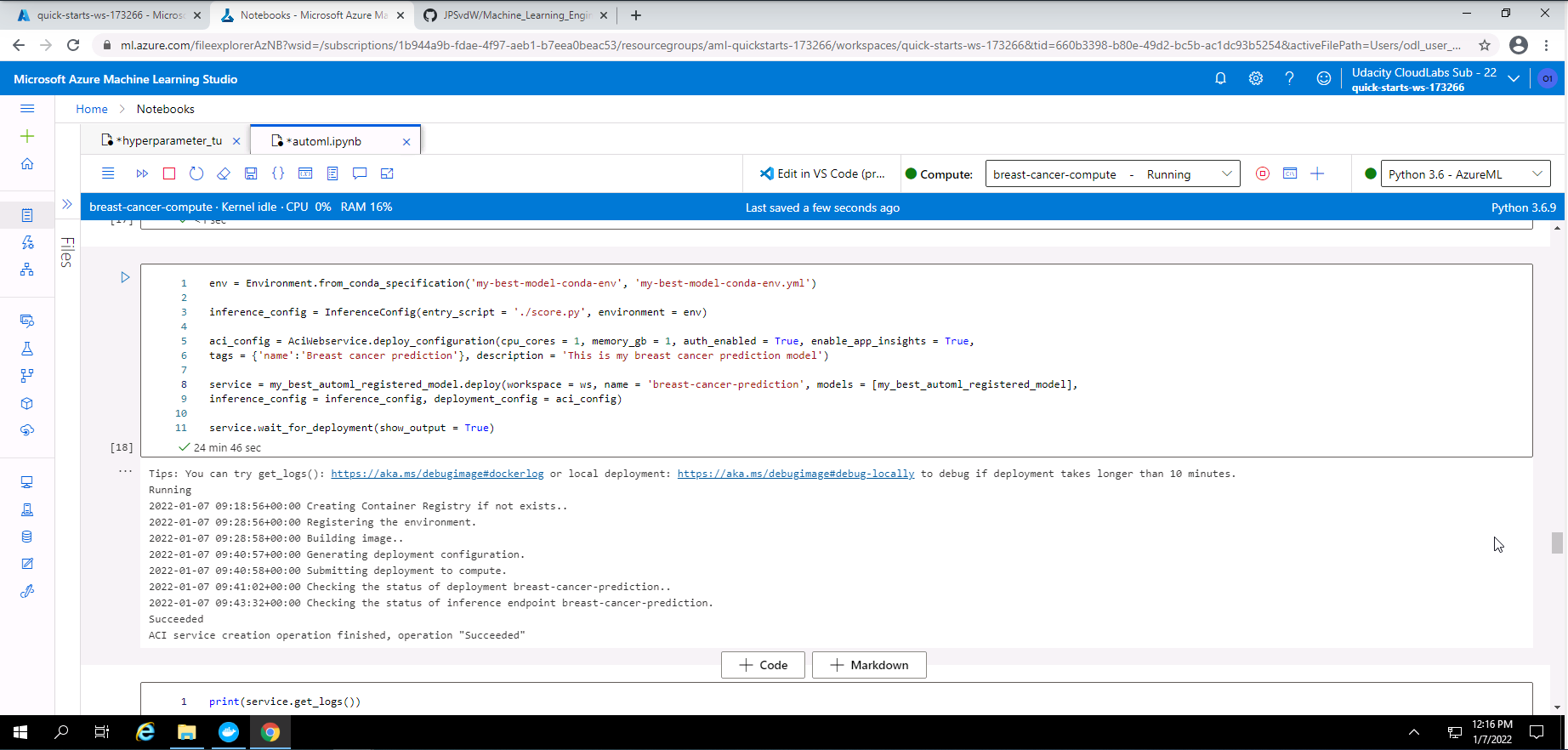Switch to the quick-starts-ws browser tab
1568x750 pixels.
tap(109, 15)
